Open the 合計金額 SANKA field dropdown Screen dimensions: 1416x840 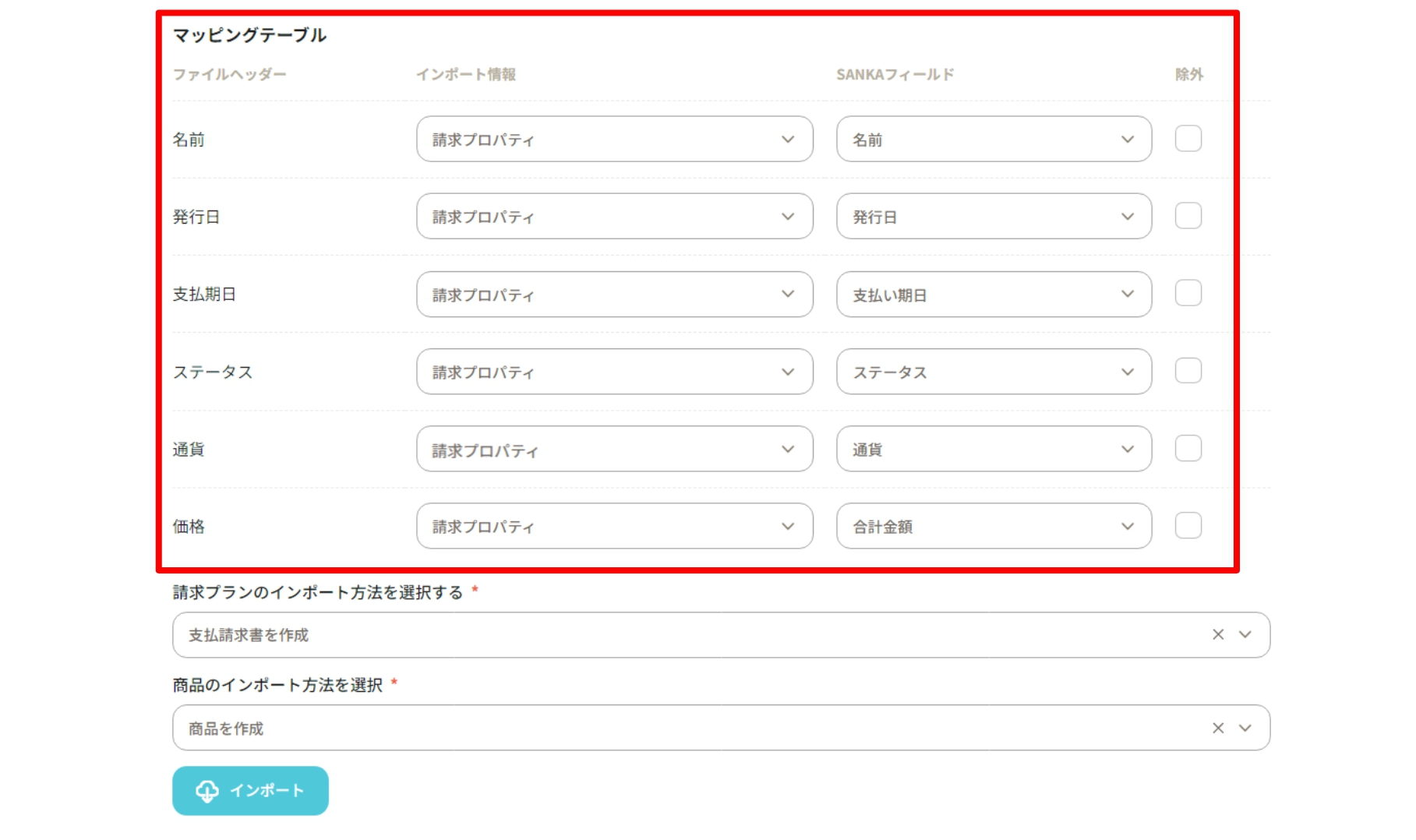[x=993, y=526]
